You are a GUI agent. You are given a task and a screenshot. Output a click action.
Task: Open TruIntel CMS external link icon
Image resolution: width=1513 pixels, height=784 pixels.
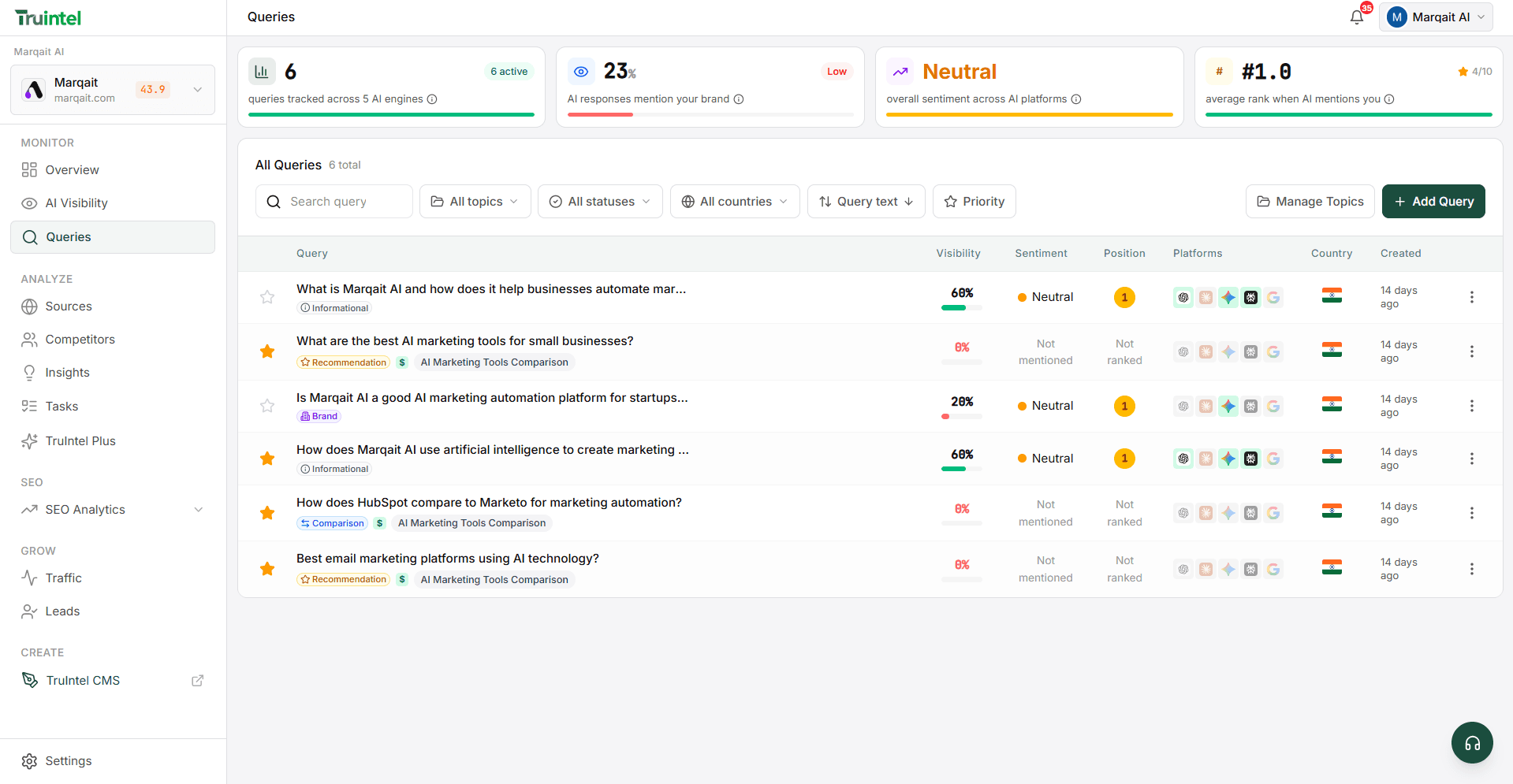coord(198,681)
